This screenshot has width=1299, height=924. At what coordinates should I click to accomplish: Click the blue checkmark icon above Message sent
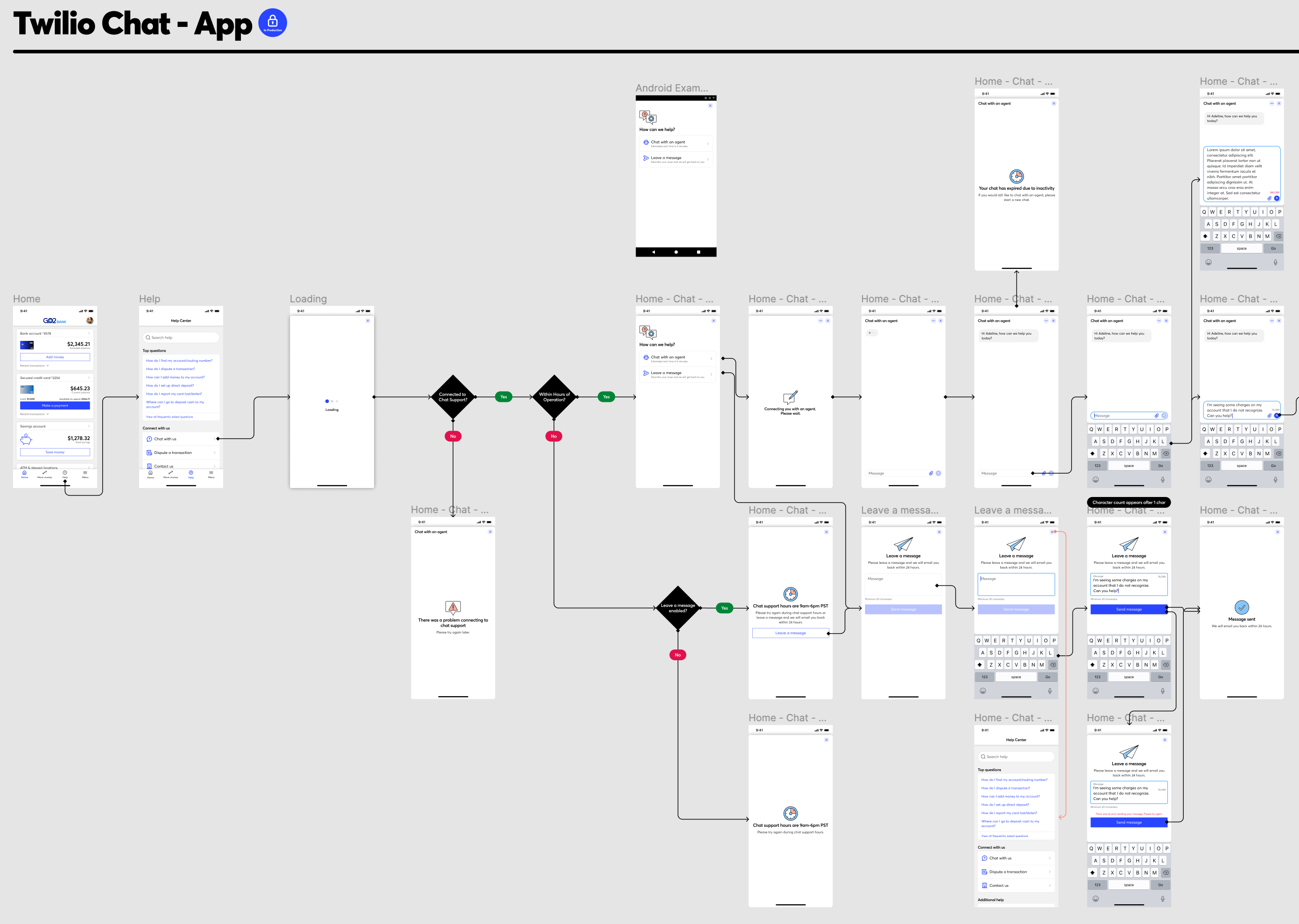click(1242, 607)
